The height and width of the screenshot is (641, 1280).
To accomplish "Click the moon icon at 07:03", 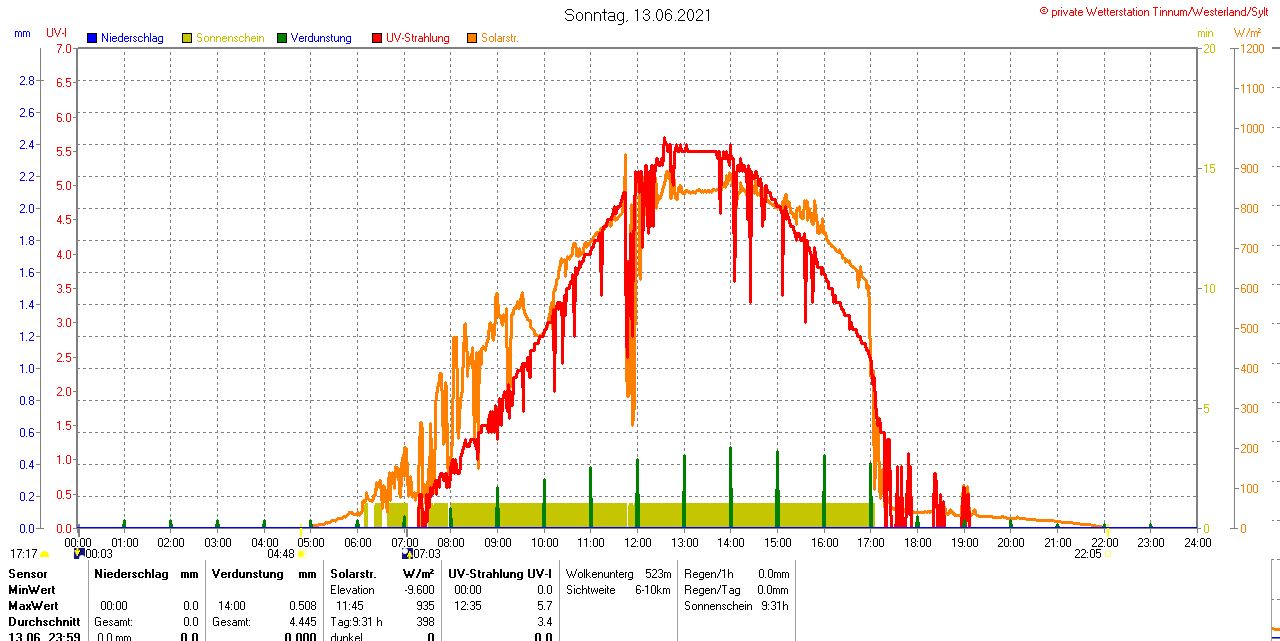I will point(407,553).
